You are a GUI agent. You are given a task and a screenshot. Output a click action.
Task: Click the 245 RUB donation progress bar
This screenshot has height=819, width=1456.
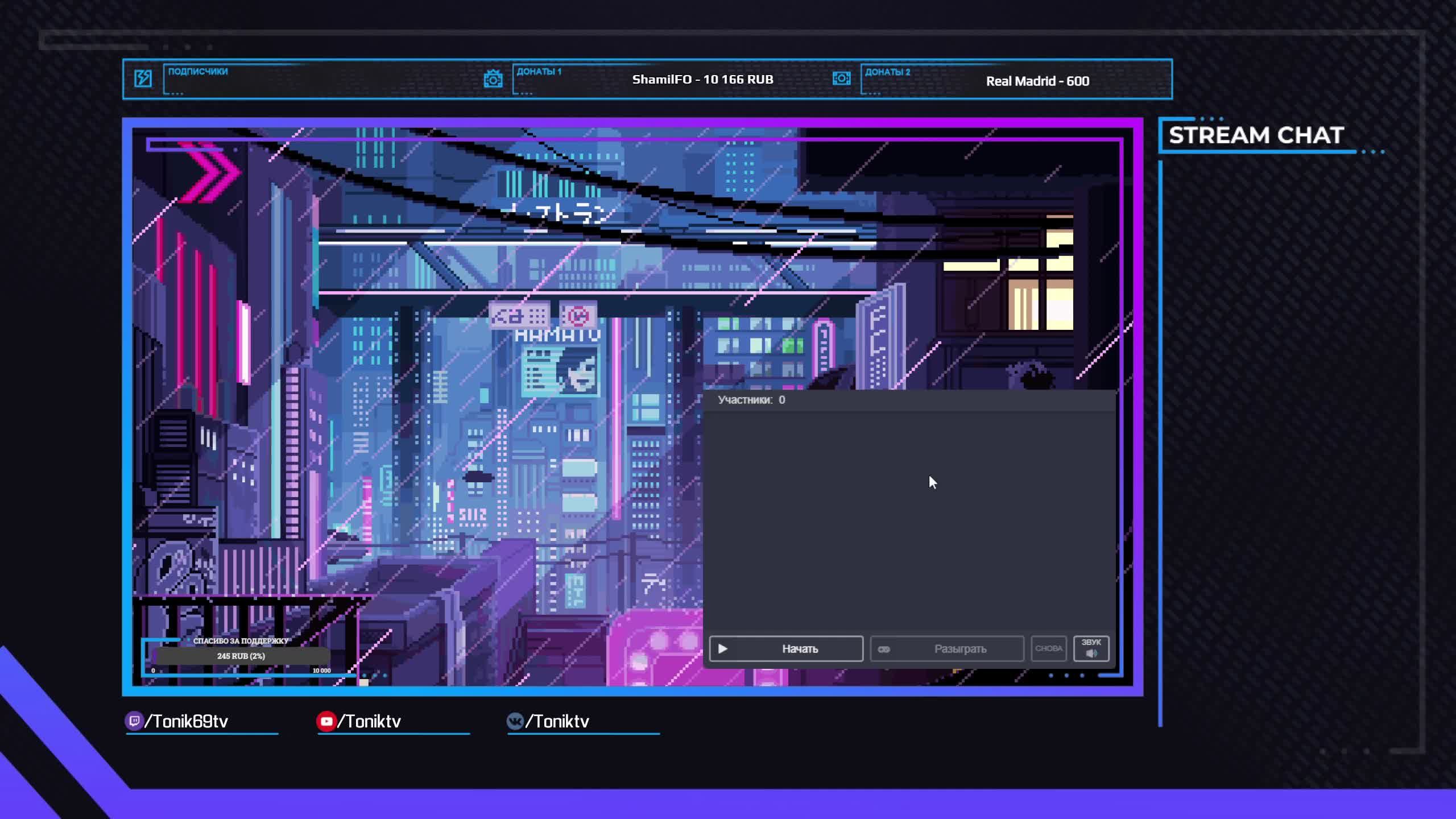241,656
